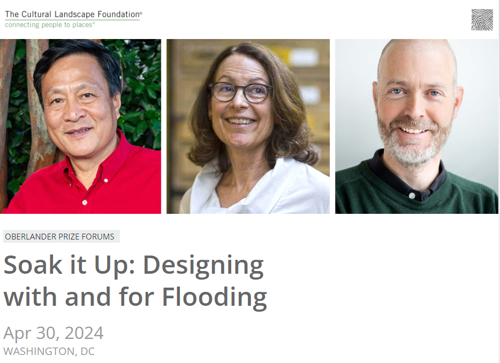Click the fingerprint-pattern icon at top right

coord(482,20)
